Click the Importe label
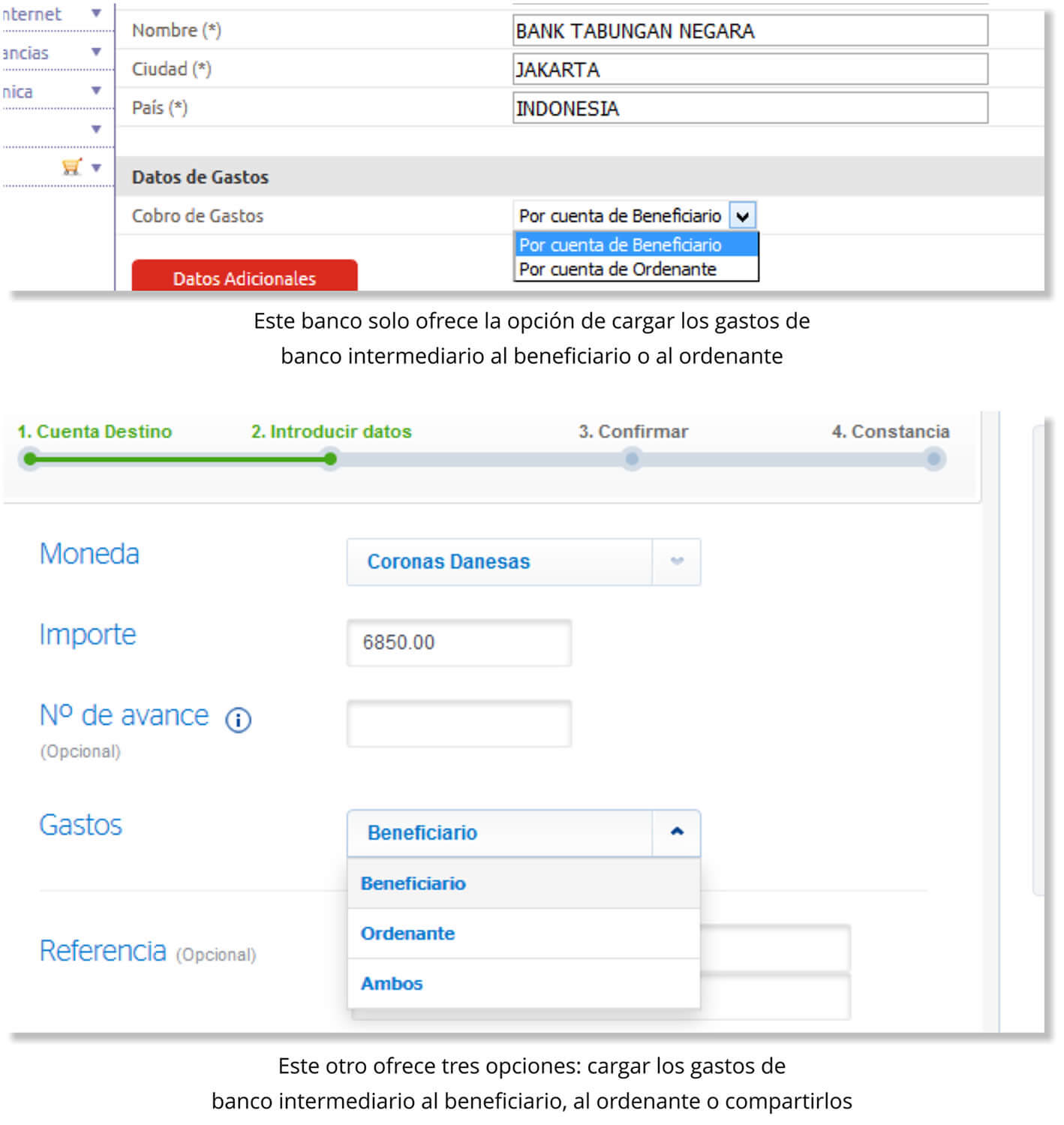This screenshot has width=1064, height=1125. (88, 635)
